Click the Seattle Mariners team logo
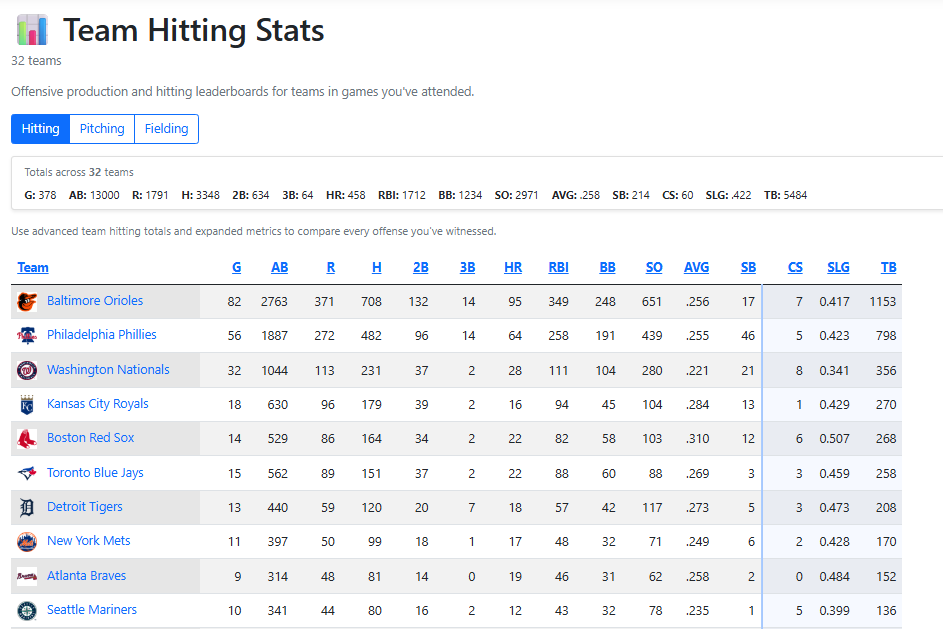The width and height of the screenshot is (943, 629). click(x=27, y=611)
